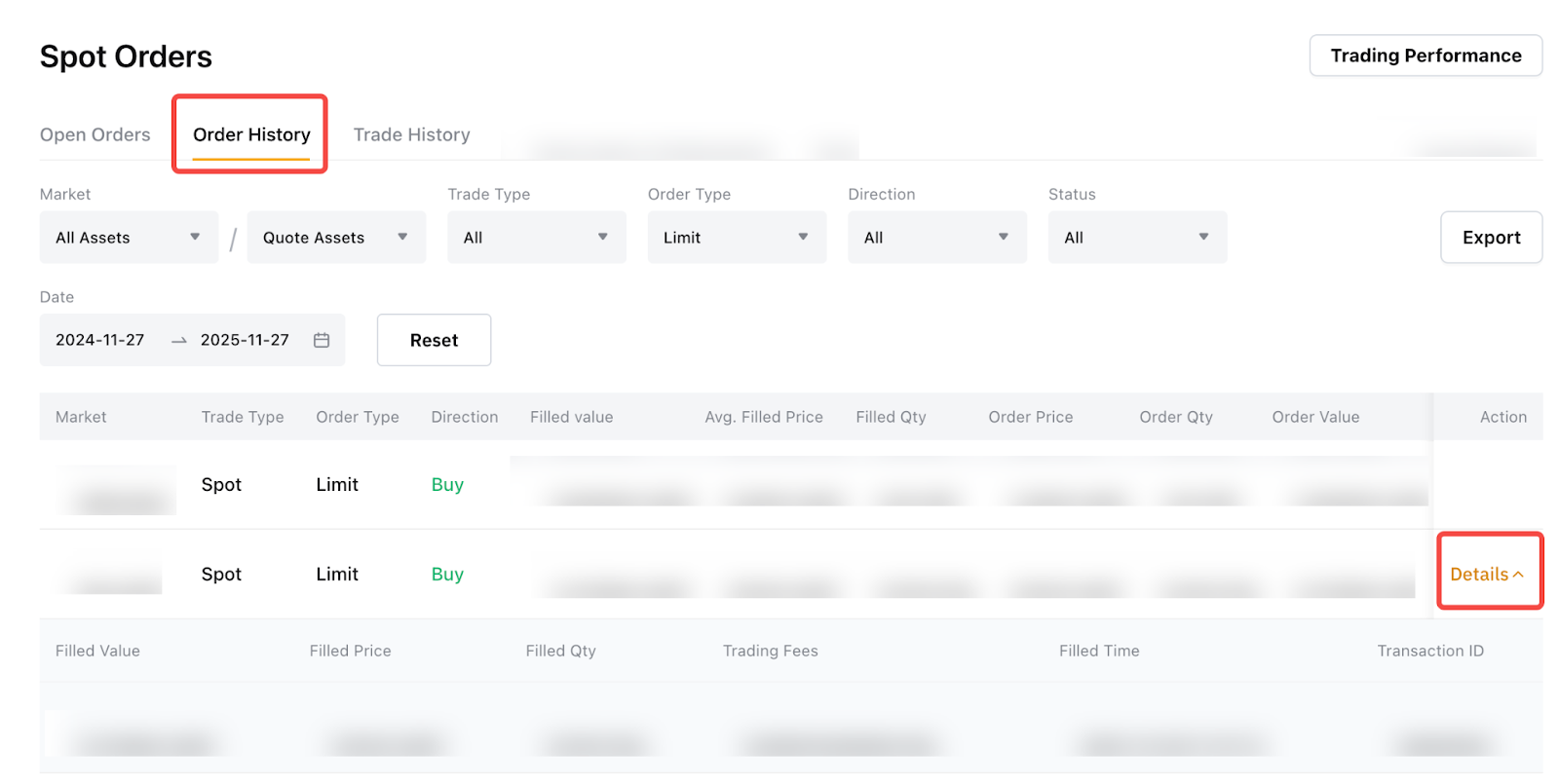The height and width of the screenshot is (784, 1559).
Task: Expand the Direction filter dropdown
Action: 936,237
